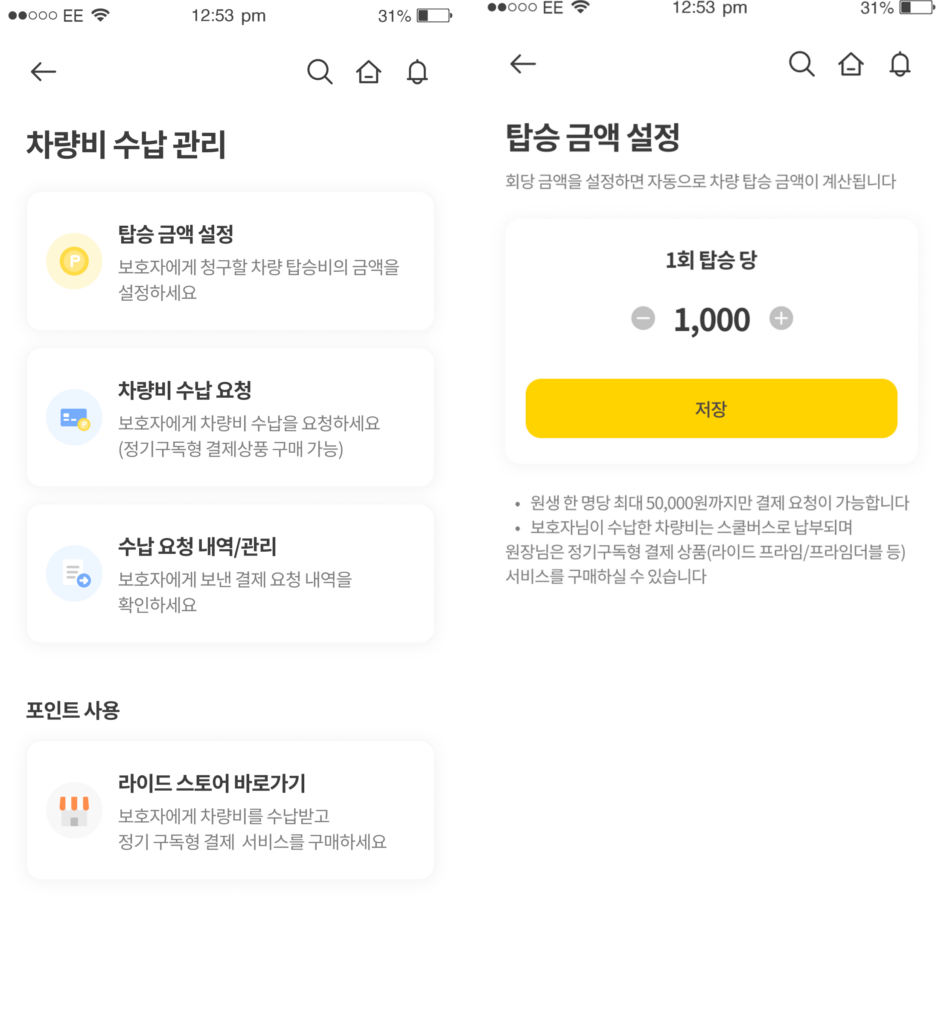Tap the ride store shop icon
The height and width of the screenshot is (1024, 944).
74,810
